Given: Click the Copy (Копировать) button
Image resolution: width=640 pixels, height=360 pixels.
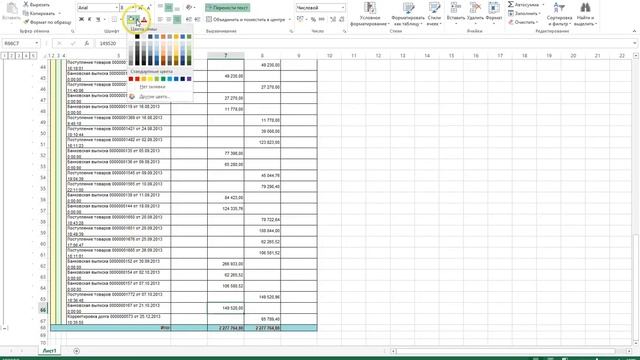Looking at the screenshot, I should pyautogui.click(x=39, y=13).
